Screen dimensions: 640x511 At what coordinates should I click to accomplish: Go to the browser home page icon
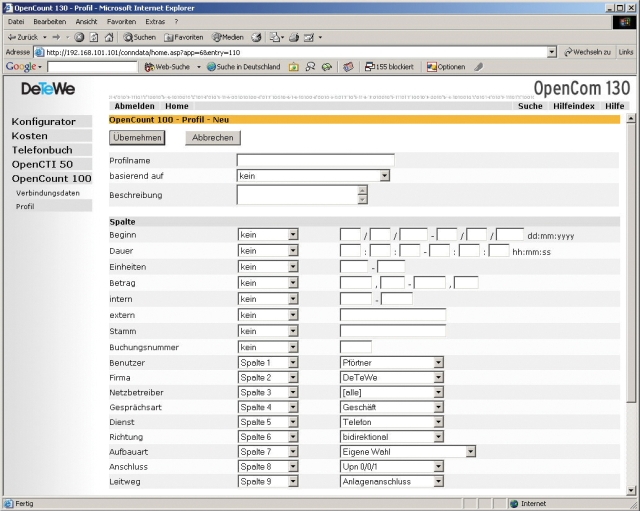109,38
